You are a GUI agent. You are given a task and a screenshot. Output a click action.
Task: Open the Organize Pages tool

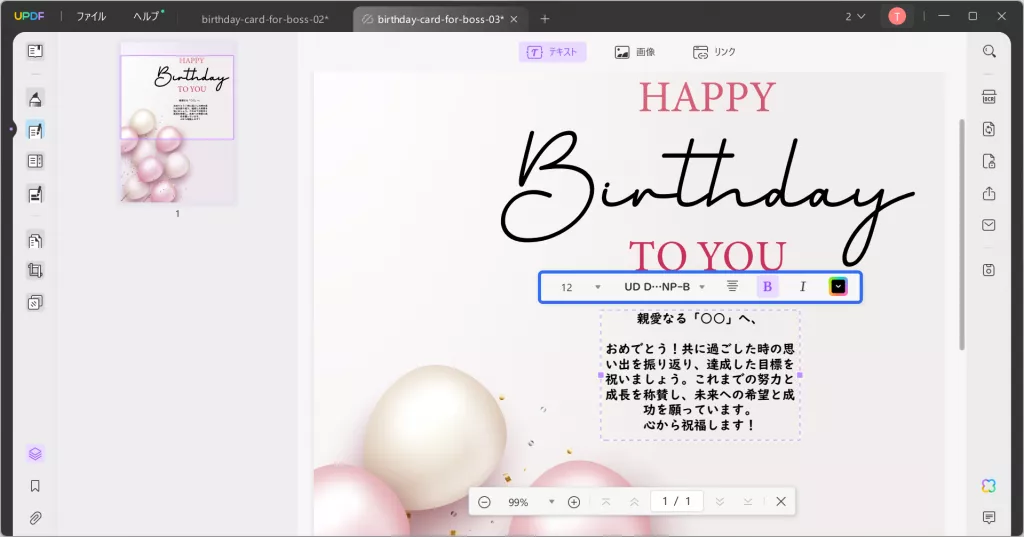pyautogui.click(x=35, y=240)
